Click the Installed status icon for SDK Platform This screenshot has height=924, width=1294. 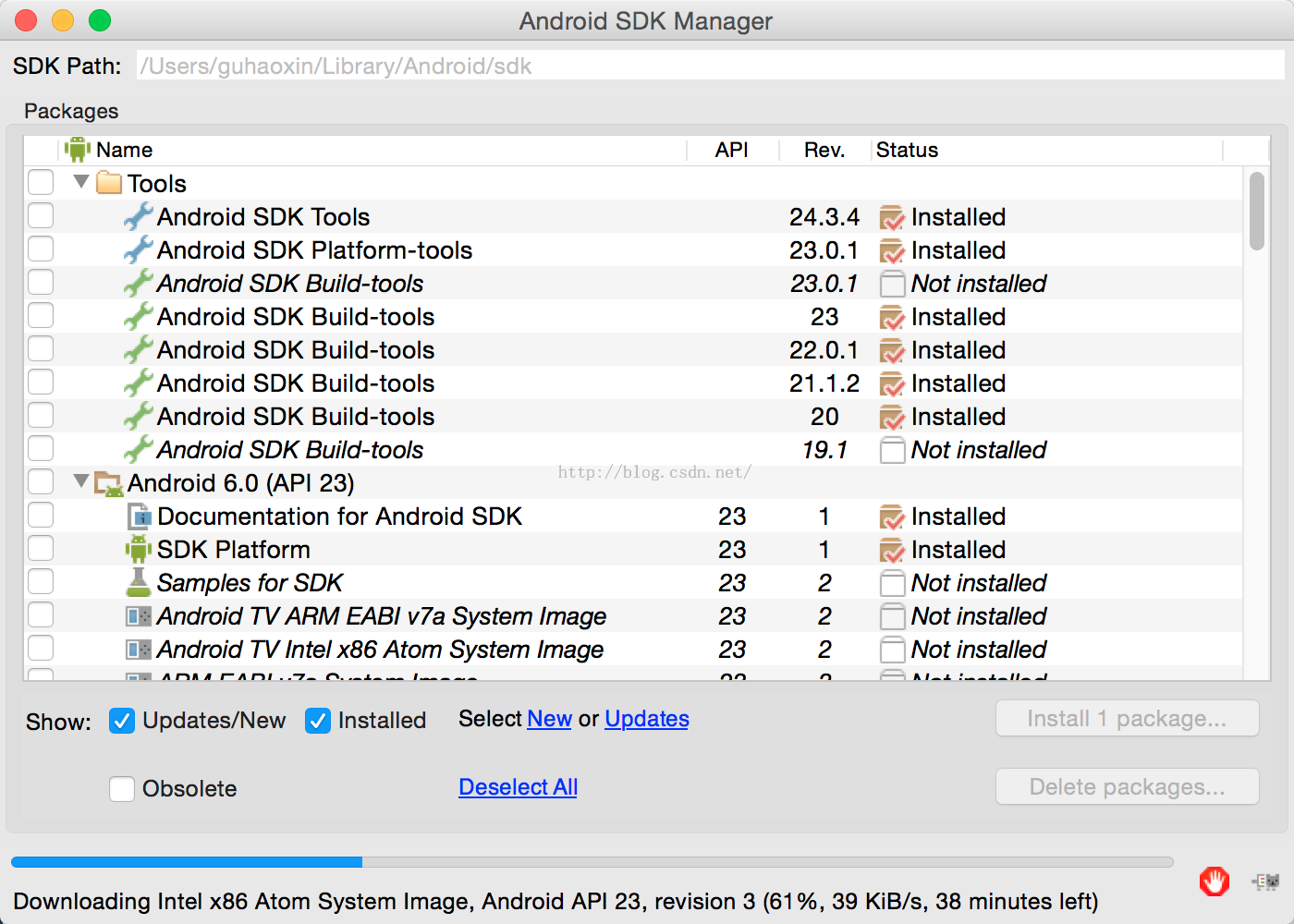click(892, 550)
